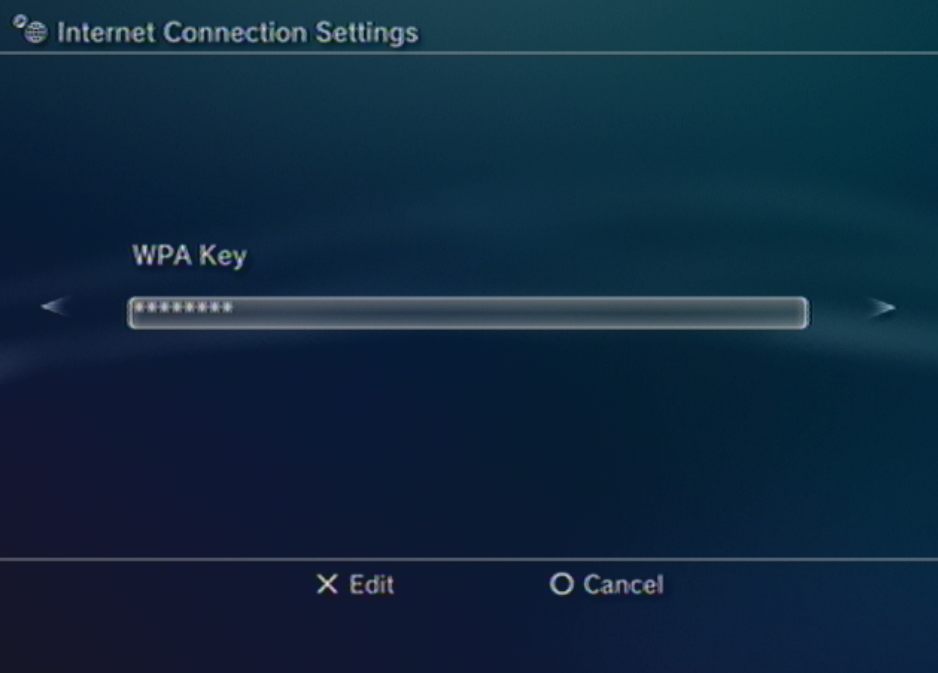This screenshot has width=938, height=673.
Task: Go to the previous settings step arrow
Action: (54, 308)
